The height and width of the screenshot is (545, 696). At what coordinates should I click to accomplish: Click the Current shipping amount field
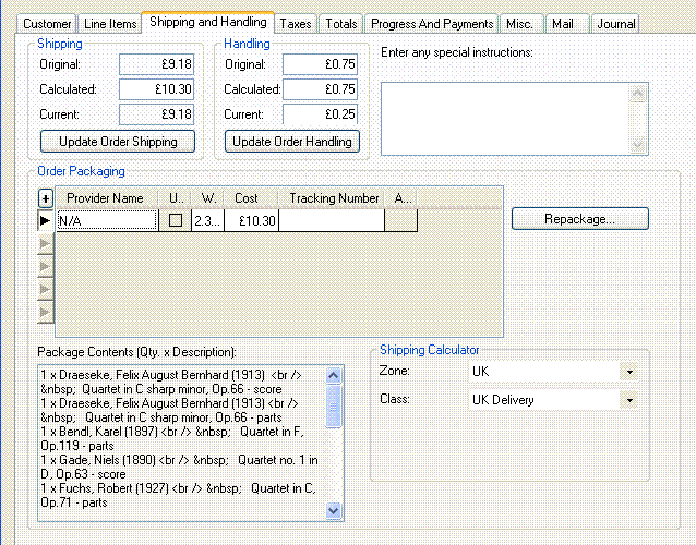point(156,115)
